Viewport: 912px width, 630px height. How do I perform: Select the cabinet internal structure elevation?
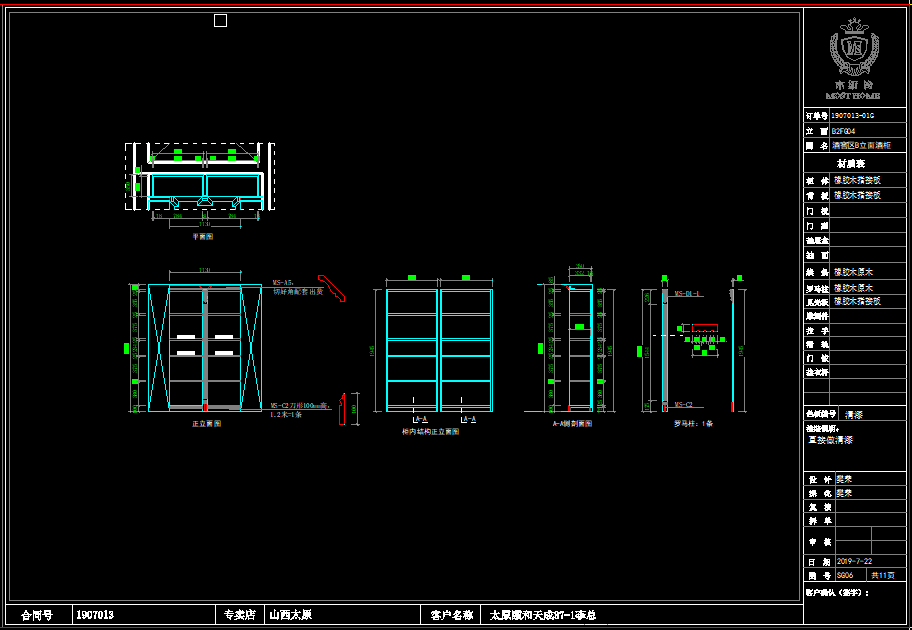[x=440, y=350]
